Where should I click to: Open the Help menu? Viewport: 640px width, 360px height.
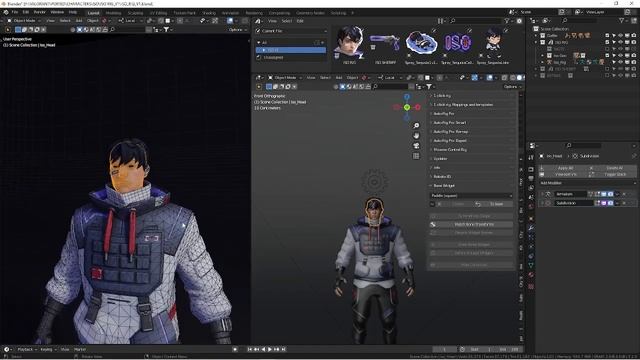(73, 12)
